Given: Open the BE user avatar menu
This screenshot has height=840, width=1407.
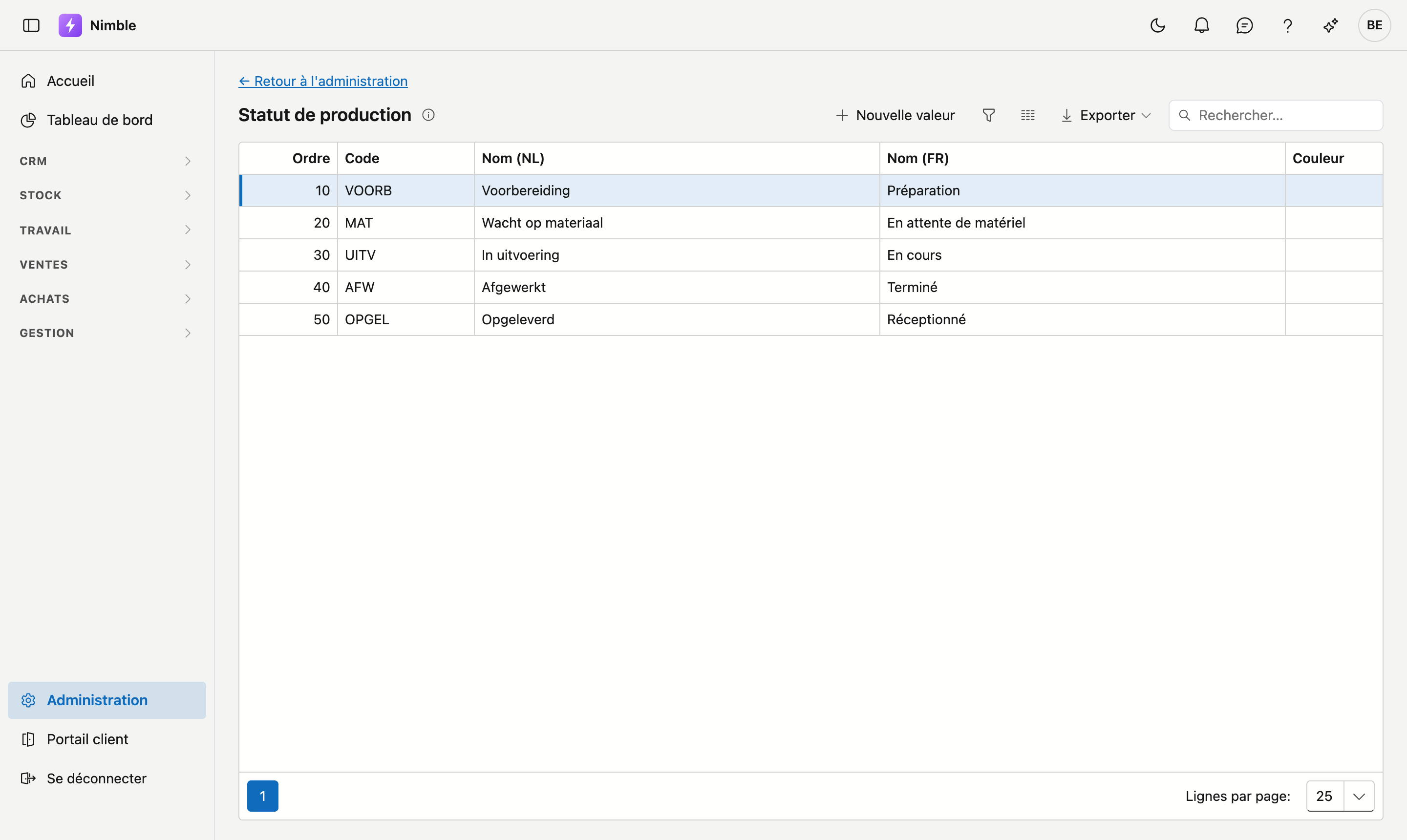Looking at the screenshot, I should point(1374,25).
